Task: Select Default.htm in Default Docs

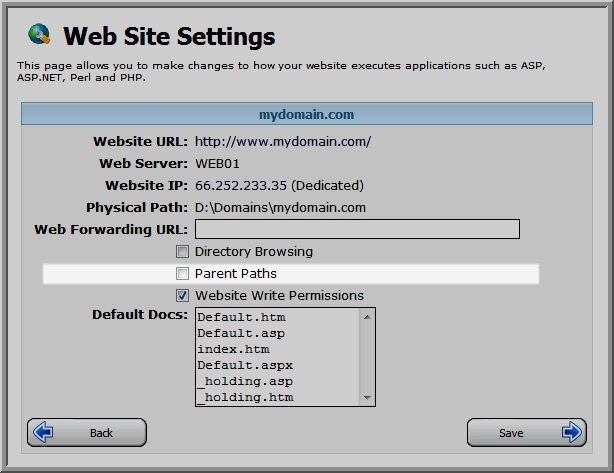Action: point(241,317)
